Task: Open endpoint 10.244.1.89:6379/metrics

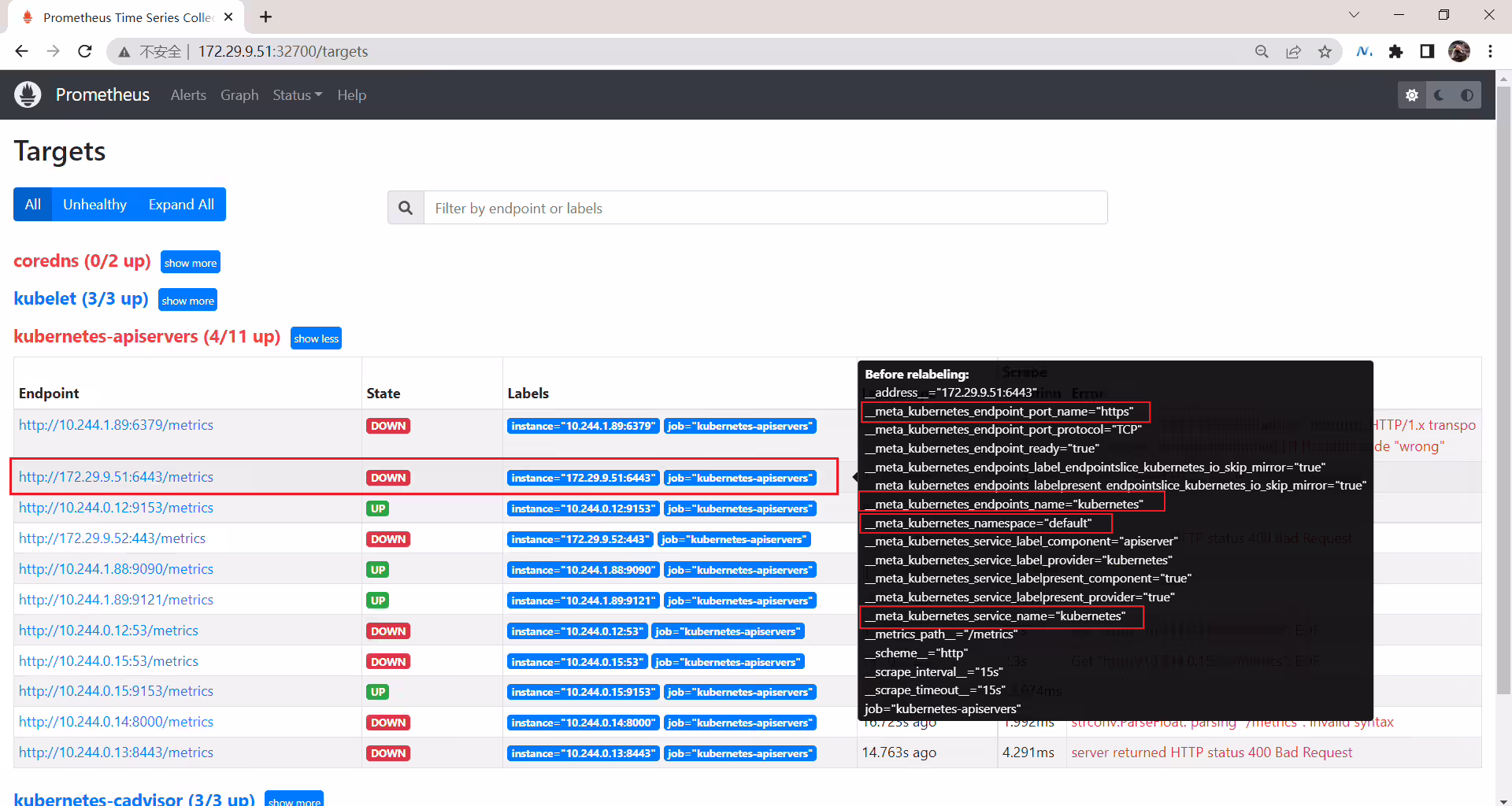Action: pos(116,425)
